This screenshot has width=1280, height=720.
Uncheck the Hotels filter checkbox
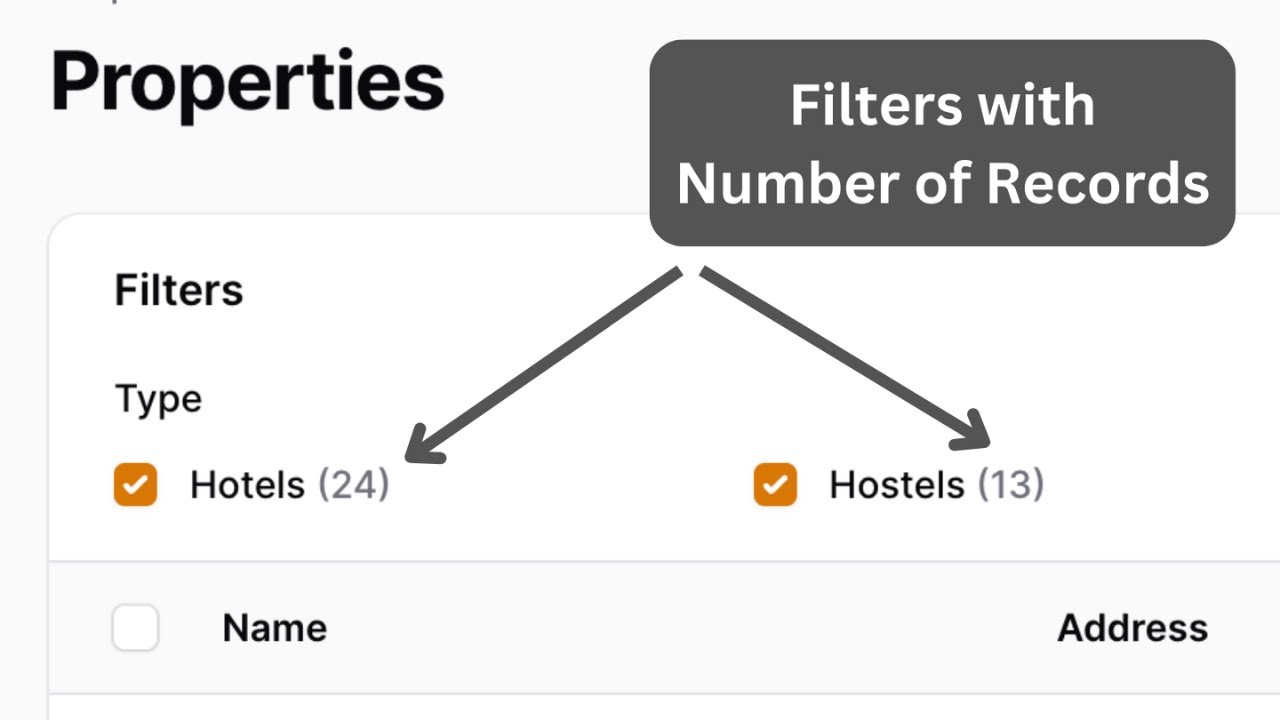[136, 485]
